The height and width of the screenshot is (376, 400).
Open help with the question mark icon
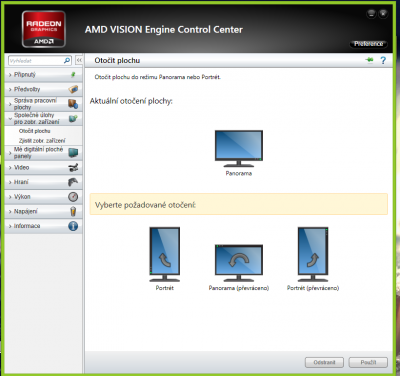point(383,60)
